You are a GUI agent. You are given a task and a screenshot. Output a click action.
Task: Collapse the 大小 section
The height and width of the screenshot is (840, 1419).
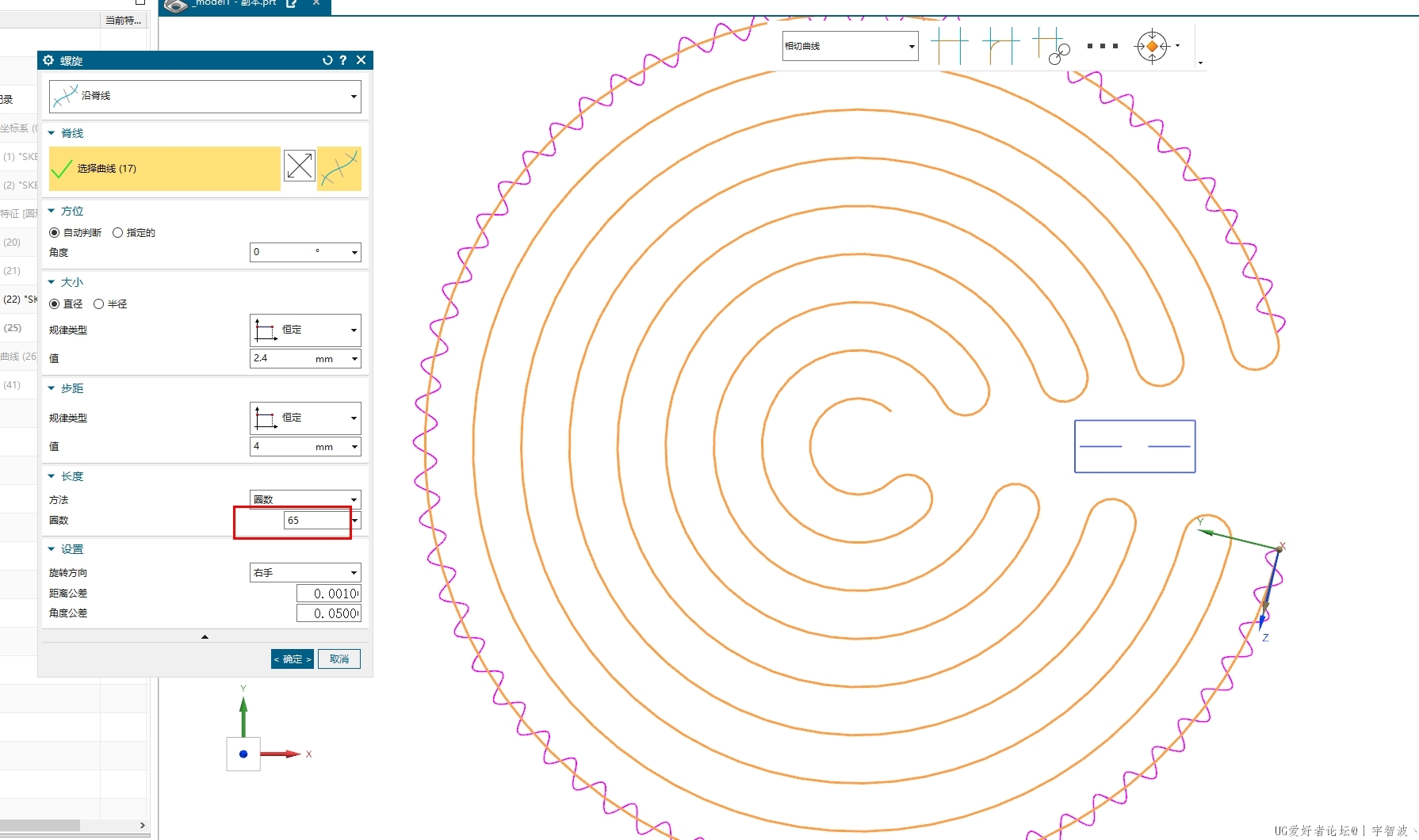coord(52,282)
